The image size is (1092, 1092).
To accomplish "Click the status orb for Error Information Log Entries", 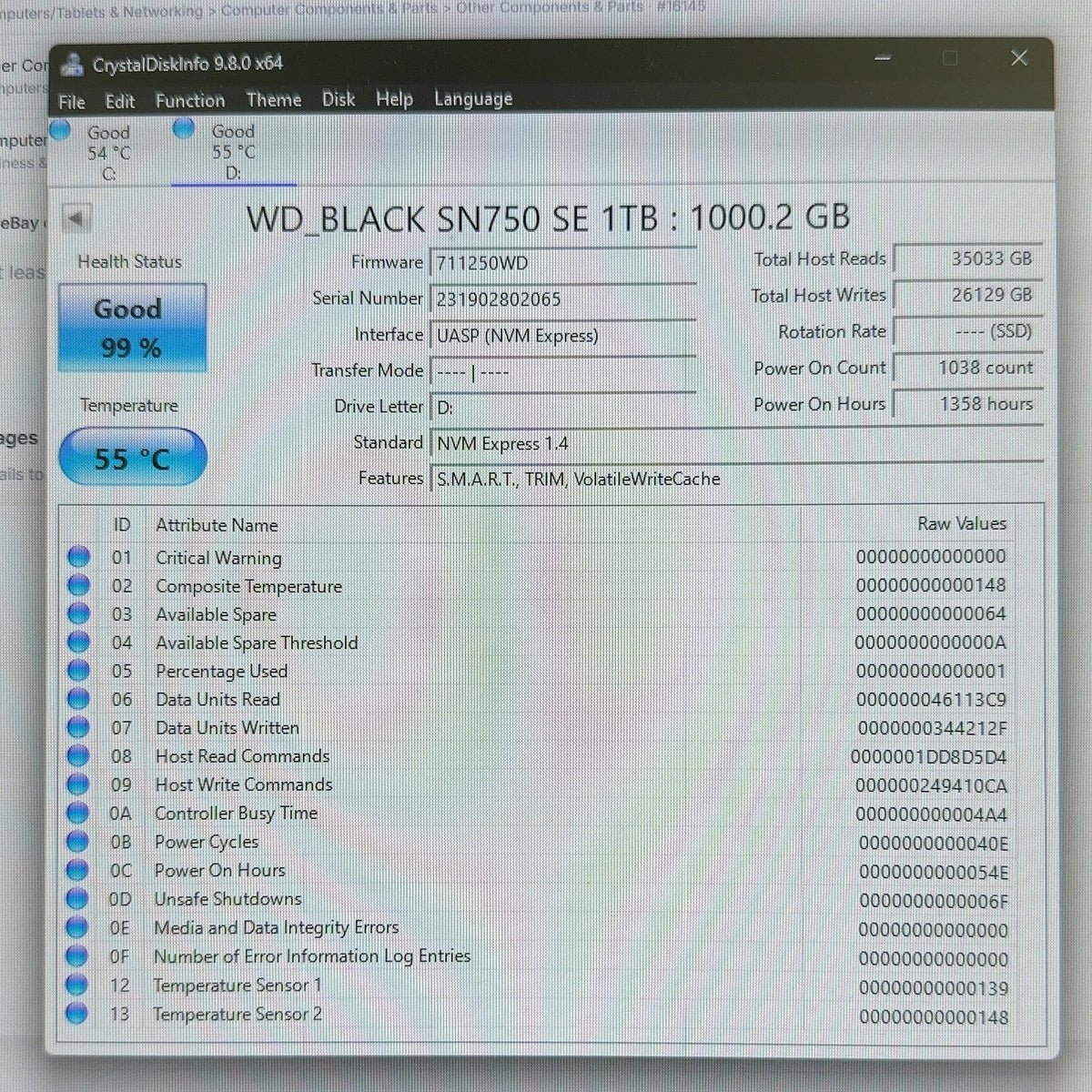I will click(77, 955).
